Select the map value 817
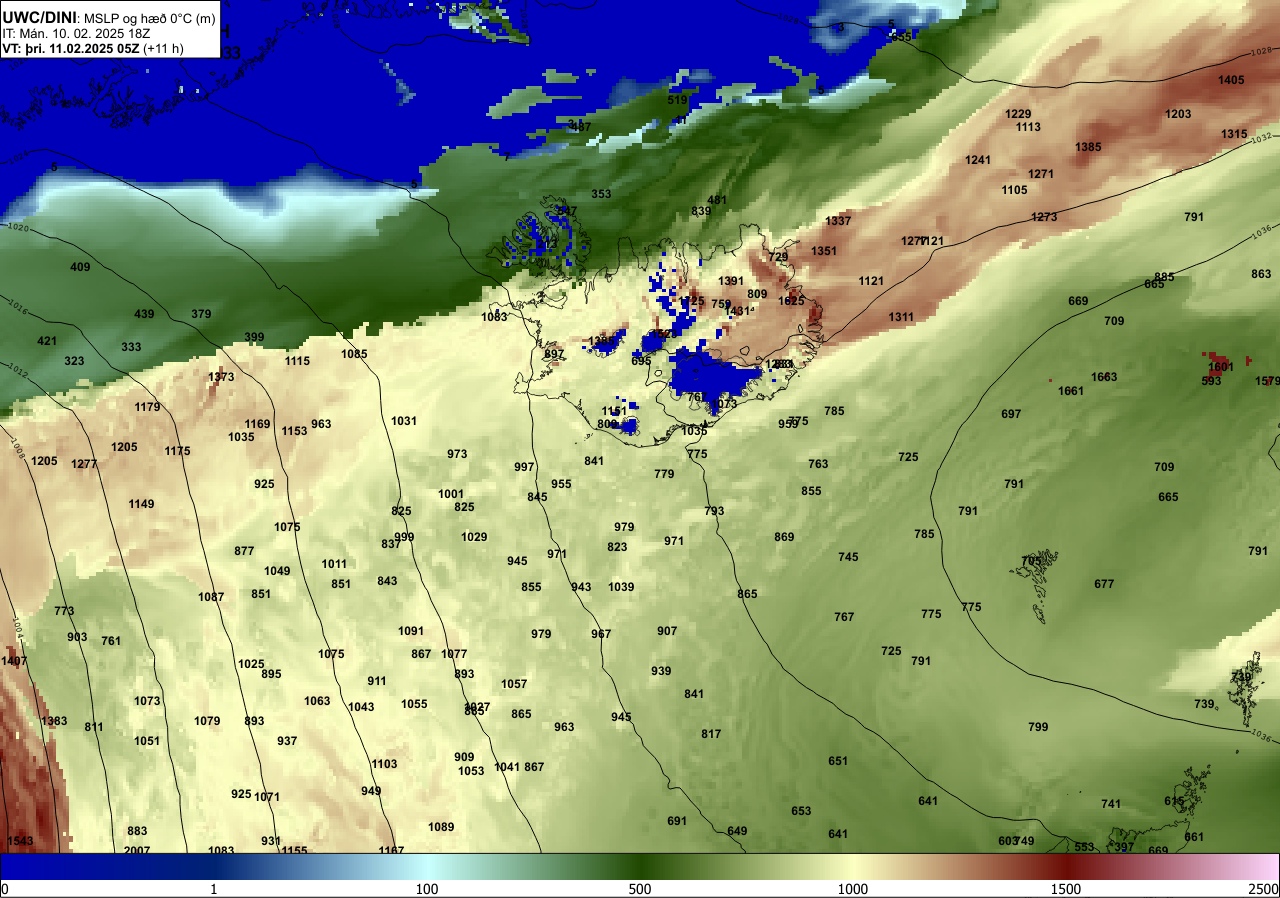This screenshot has height=898, width=1280. point(711,734)
